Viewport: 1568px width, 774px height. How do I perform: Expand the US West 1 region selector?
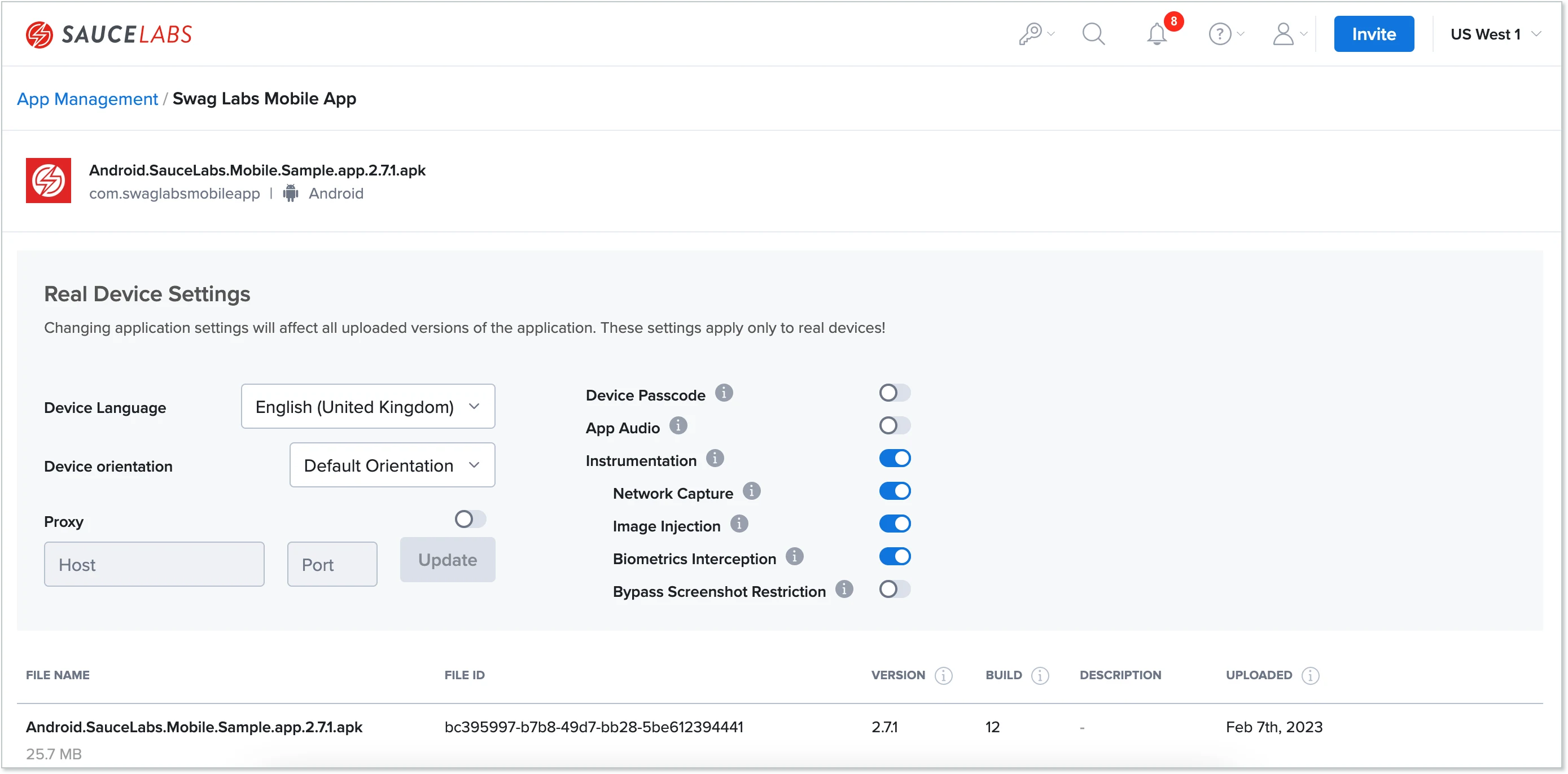pos(1495,33)
